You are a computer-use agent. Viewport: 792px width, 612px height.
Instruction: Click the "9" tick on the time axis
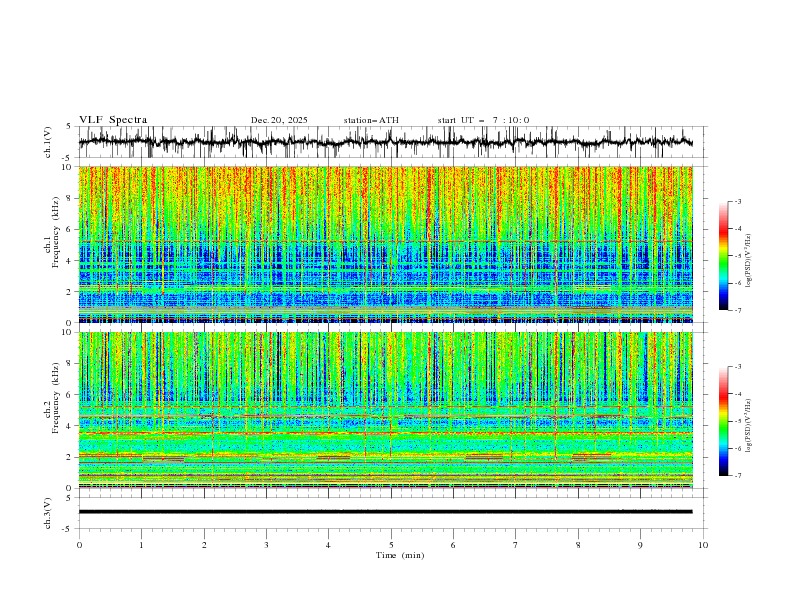coord(640,545)
